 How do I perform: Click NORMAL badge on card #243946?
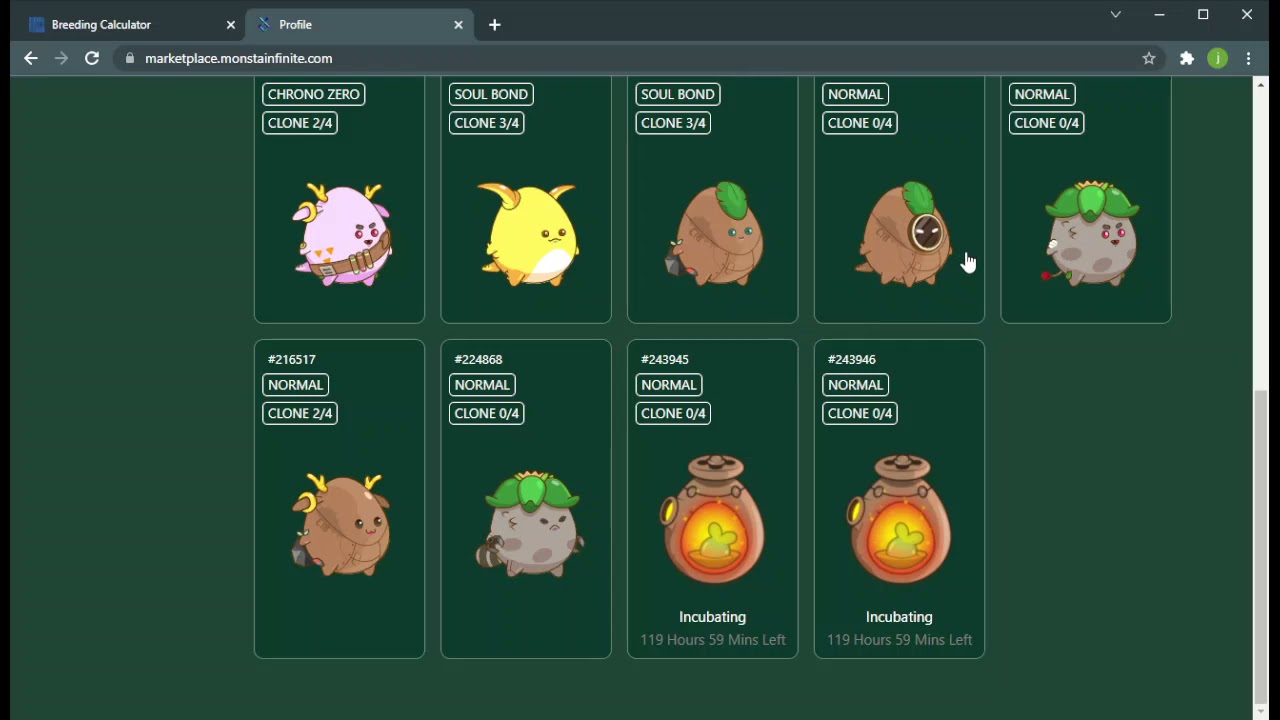tap(856, 385)
